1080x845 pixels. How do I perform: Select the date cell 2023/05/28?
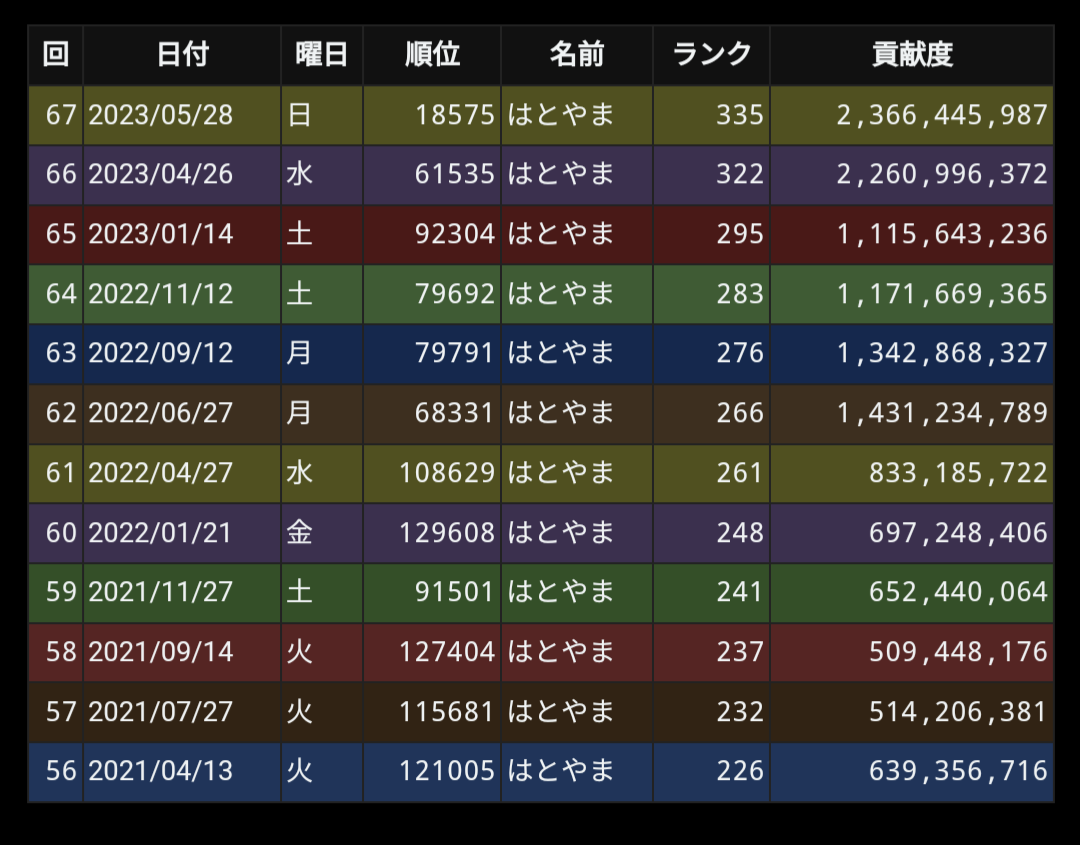point(161,115)
